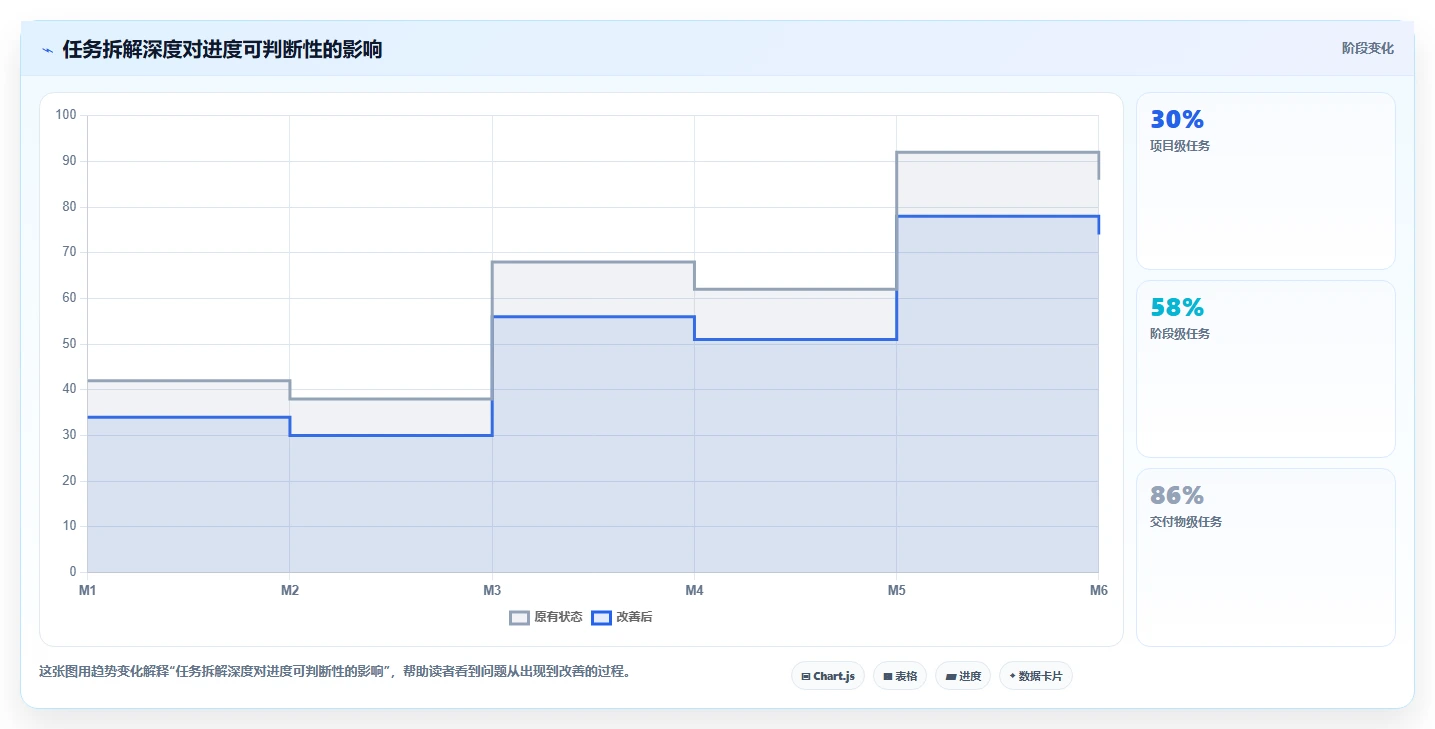Click the 阶段级任务 caption

[1180, 334]
